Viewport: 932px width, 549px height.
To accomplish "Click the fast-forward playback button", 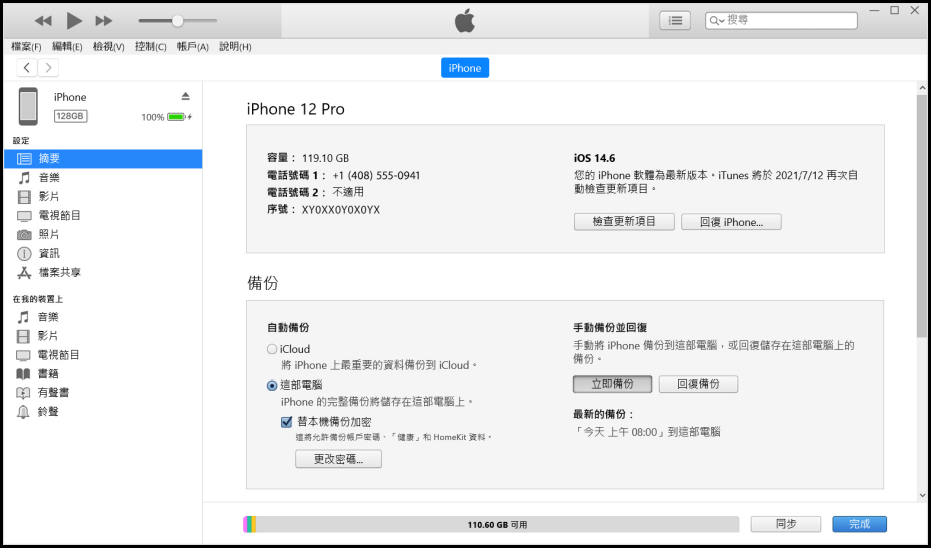I will point(104,21).
